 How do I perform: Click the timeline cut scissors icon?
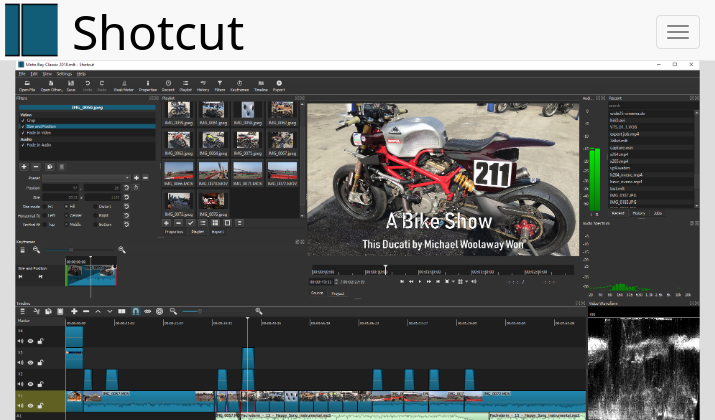click(x=36, y=311)
